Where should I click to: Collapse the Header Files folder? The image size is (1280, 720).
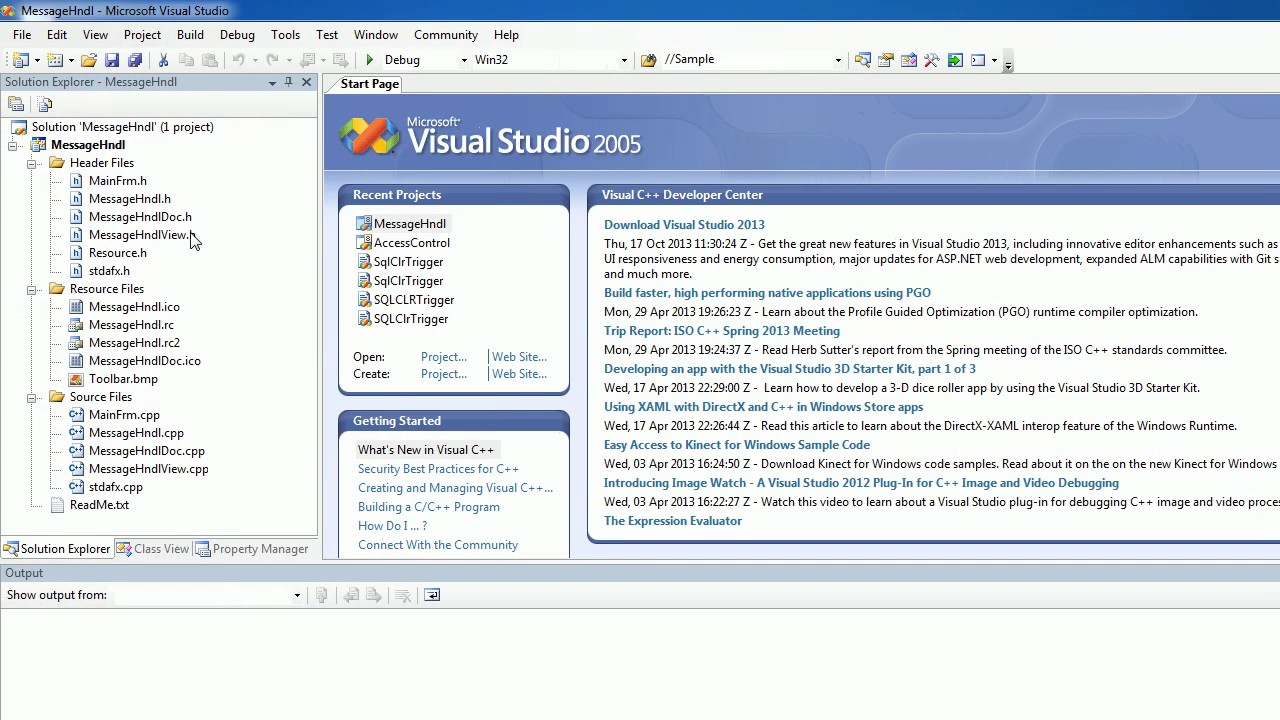[x=32, y=163]
